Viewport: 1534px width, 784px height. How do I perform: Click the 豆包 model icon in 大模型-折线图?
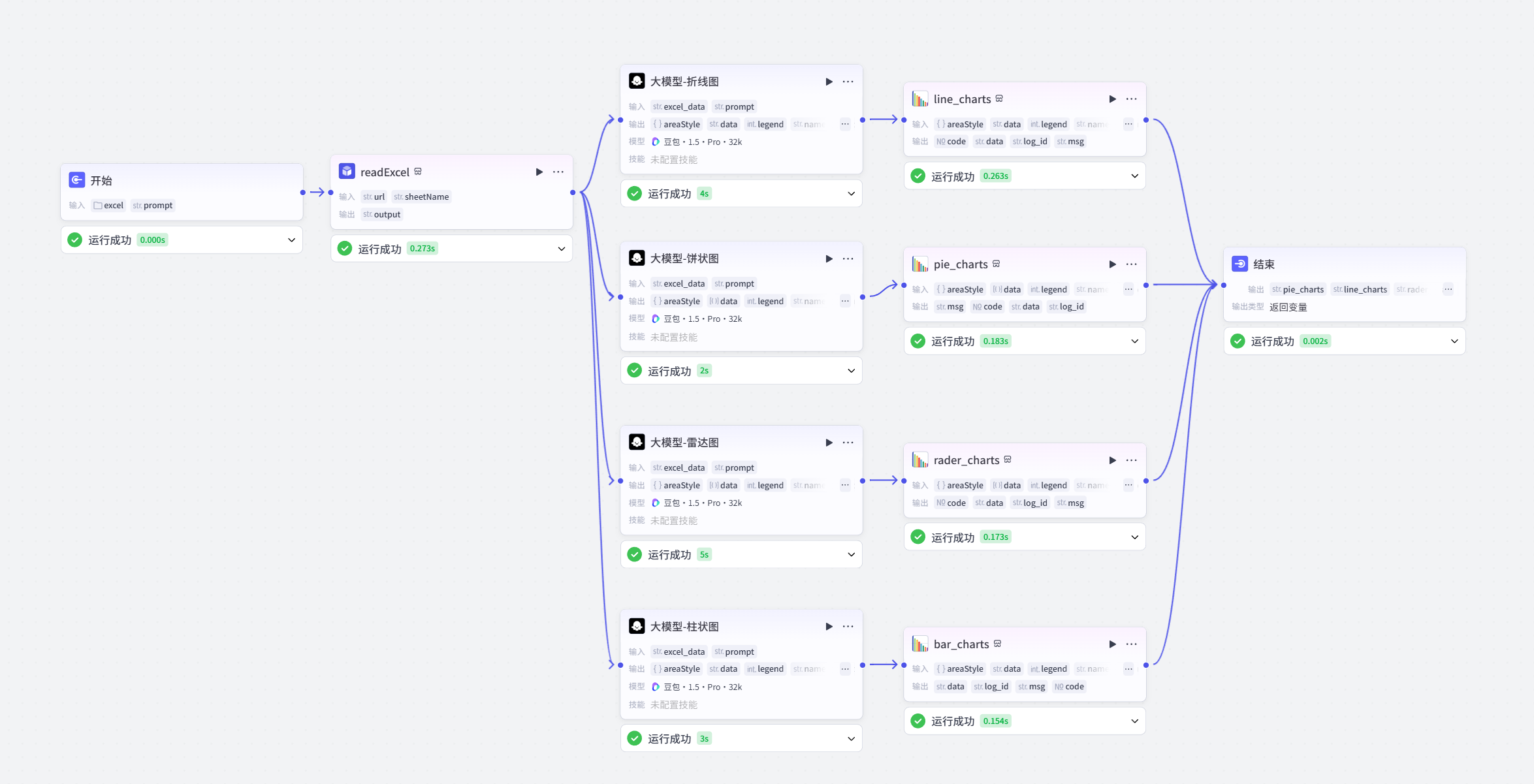(656, 142)
